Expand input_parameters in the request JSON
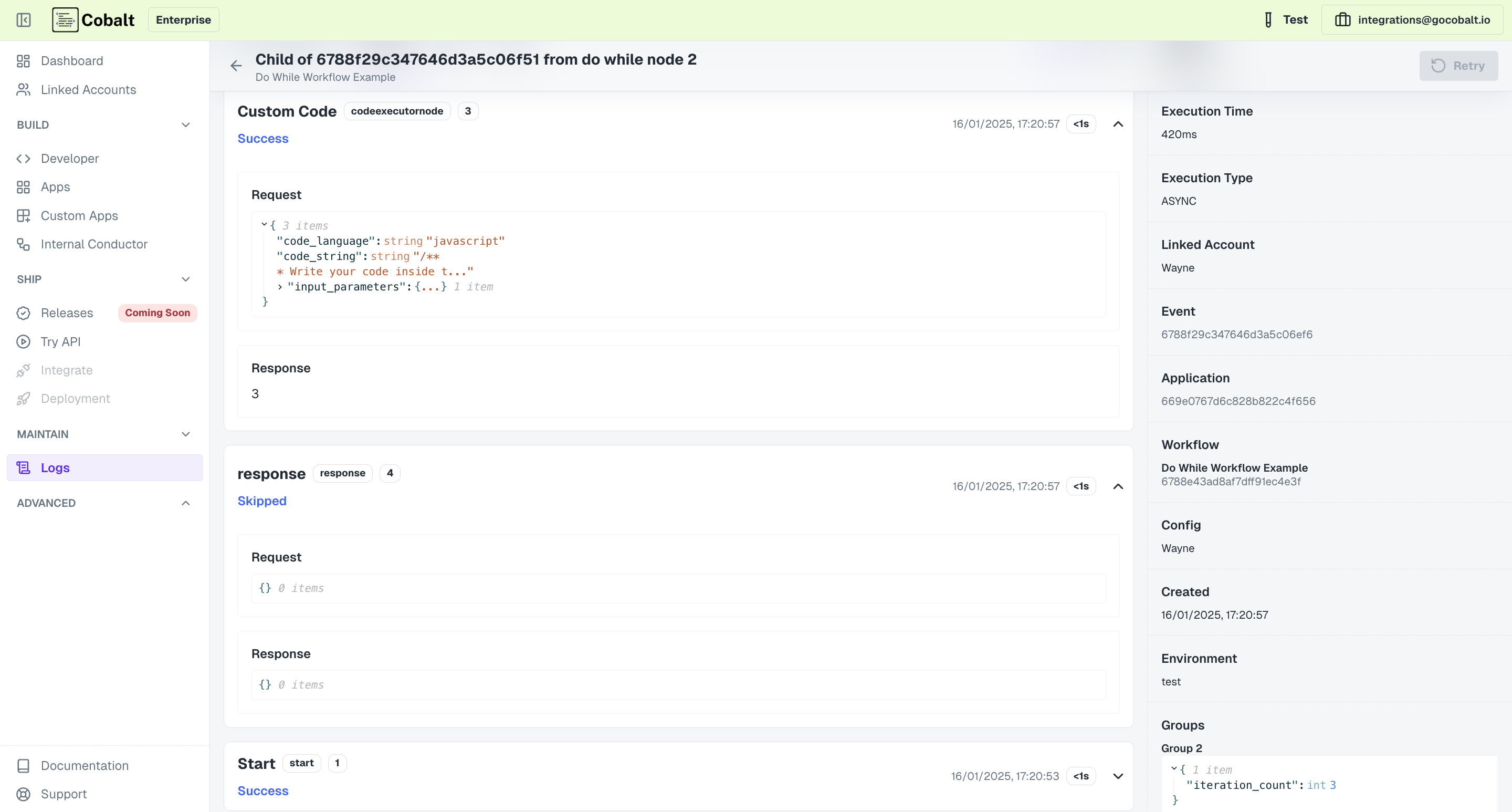 (280, 287)
